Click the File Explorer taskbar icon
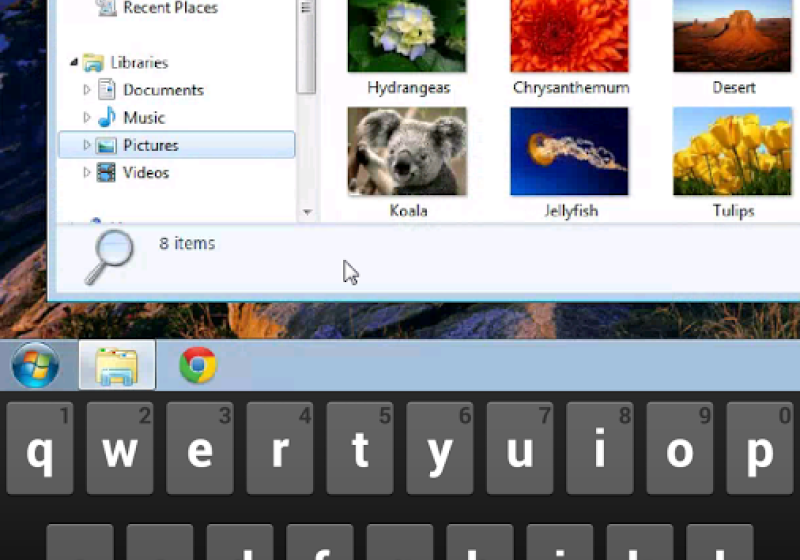800x560 pixels. point(117,365)
